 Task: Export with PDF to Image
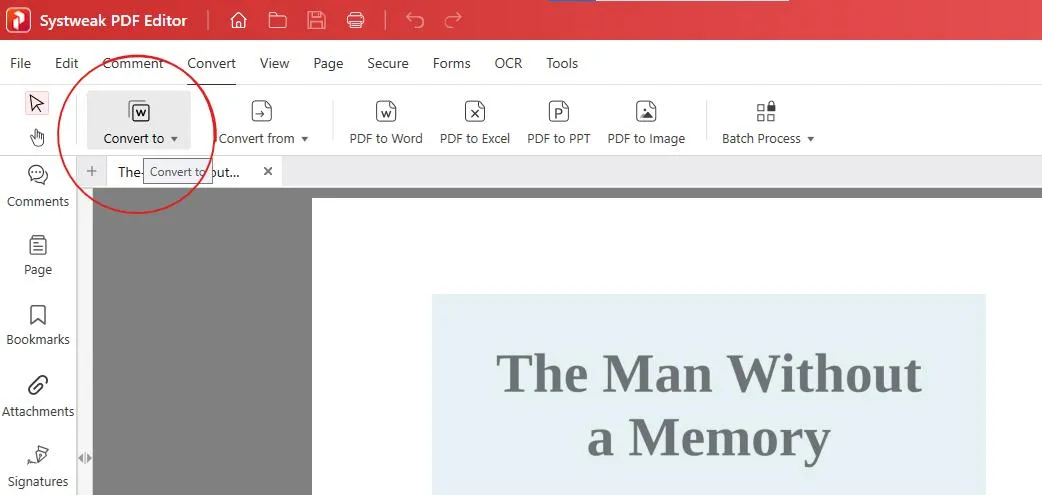(646, 122)
